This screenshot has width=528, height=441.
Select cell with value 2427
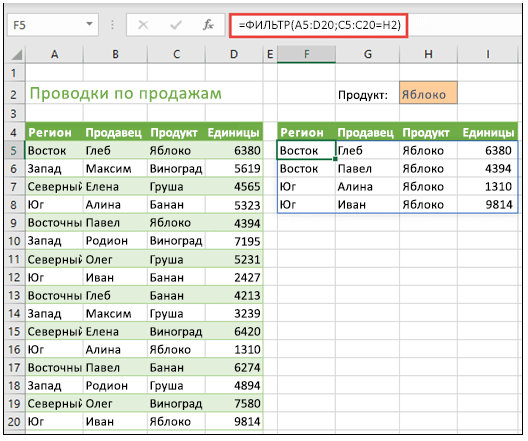click(234, 277)
